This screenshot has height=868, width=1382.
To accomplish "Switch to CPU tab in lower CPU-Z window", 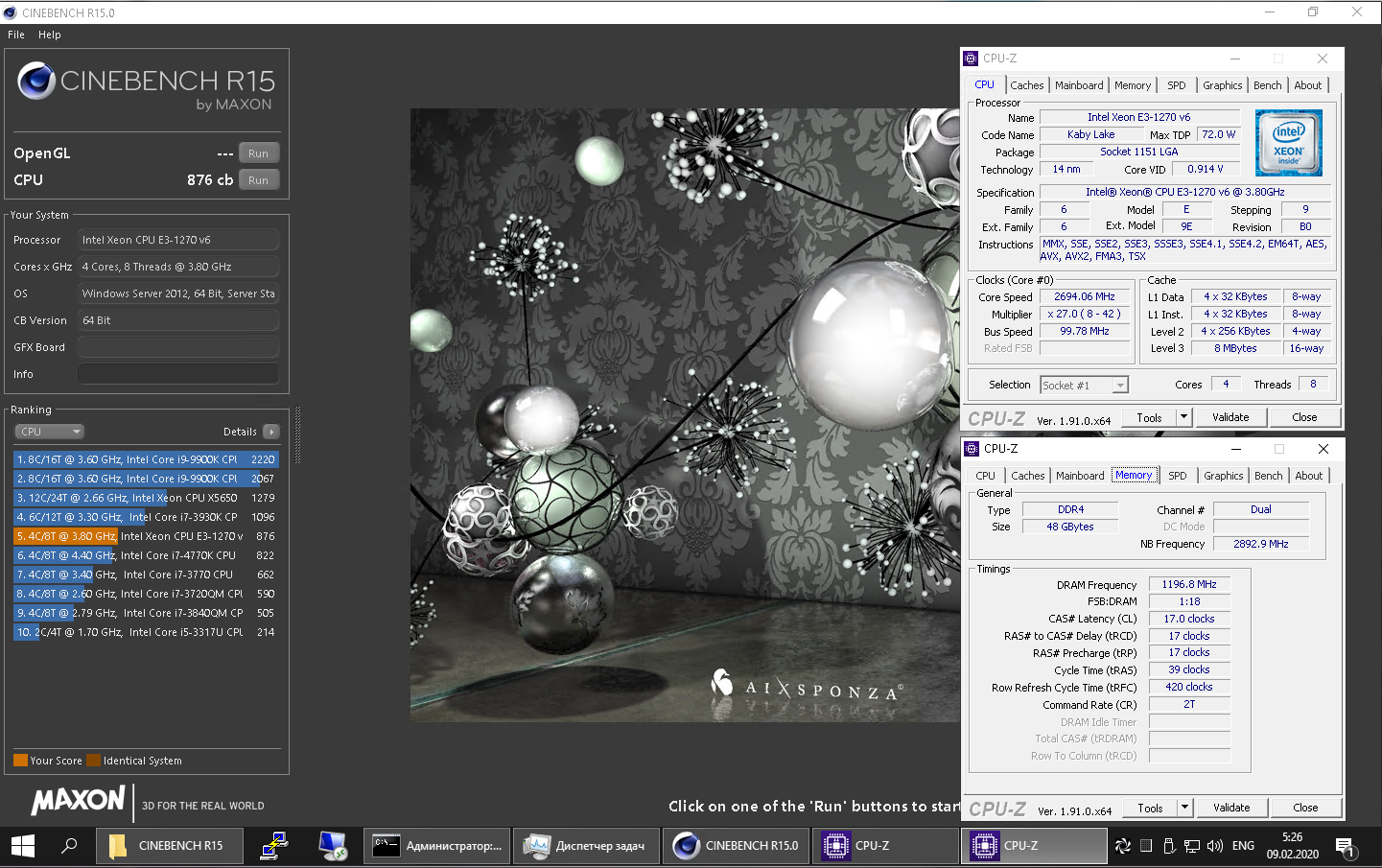I will [986, 476].
